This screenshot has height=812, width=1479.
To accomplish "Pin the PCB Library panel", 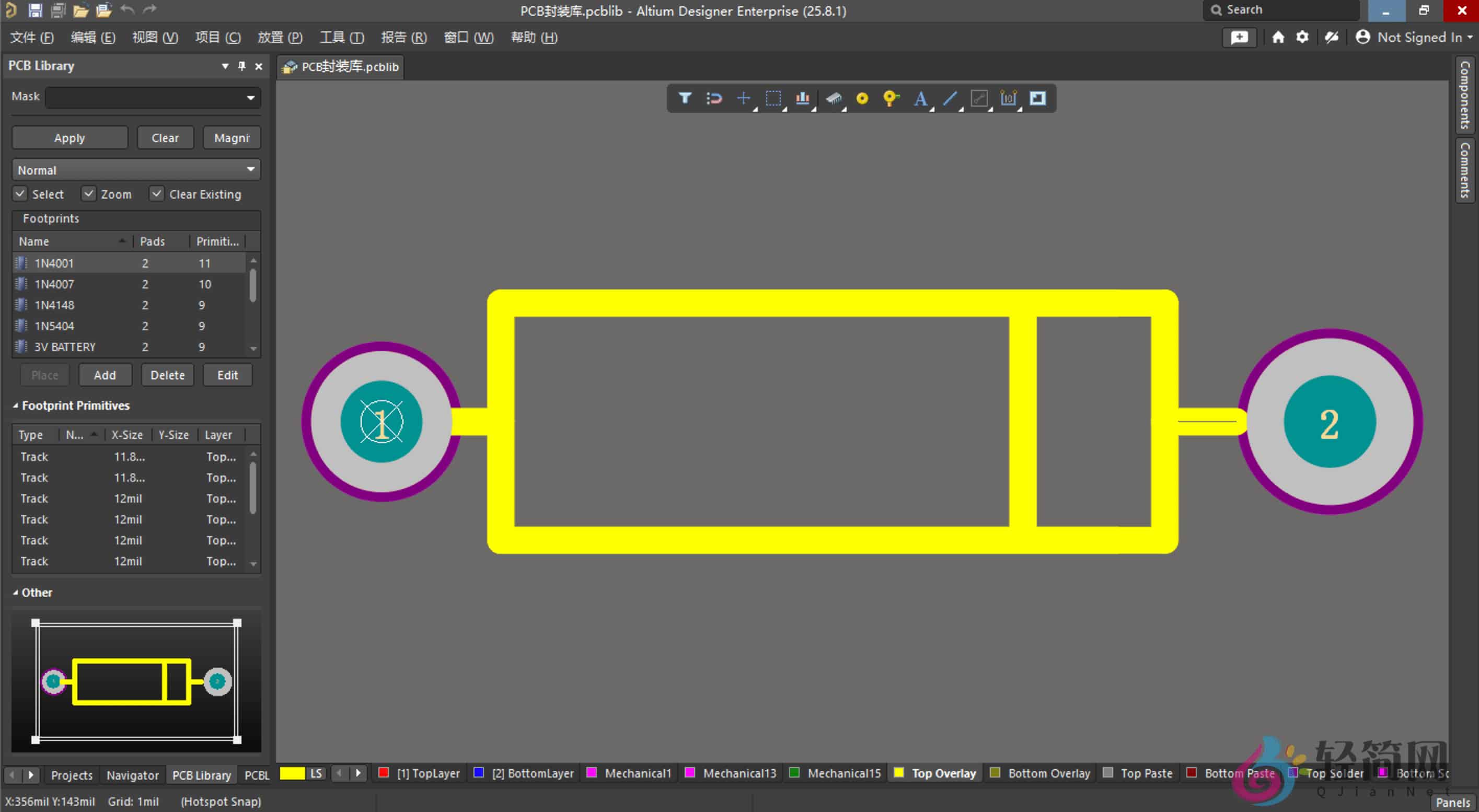I will (x=241, y=65).
